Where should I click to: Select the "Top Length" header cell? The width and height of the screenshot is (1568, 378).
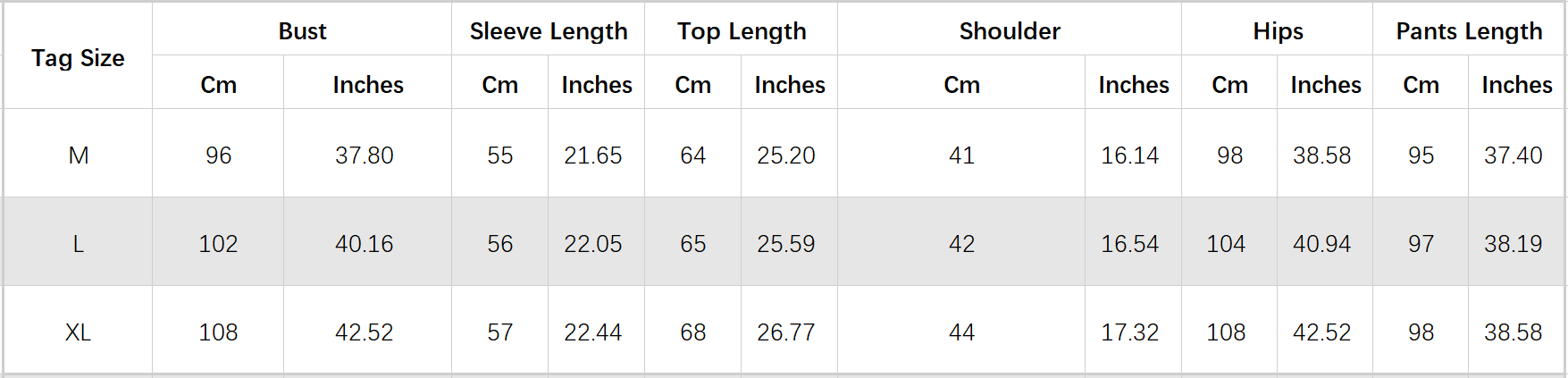pos(742,31)
